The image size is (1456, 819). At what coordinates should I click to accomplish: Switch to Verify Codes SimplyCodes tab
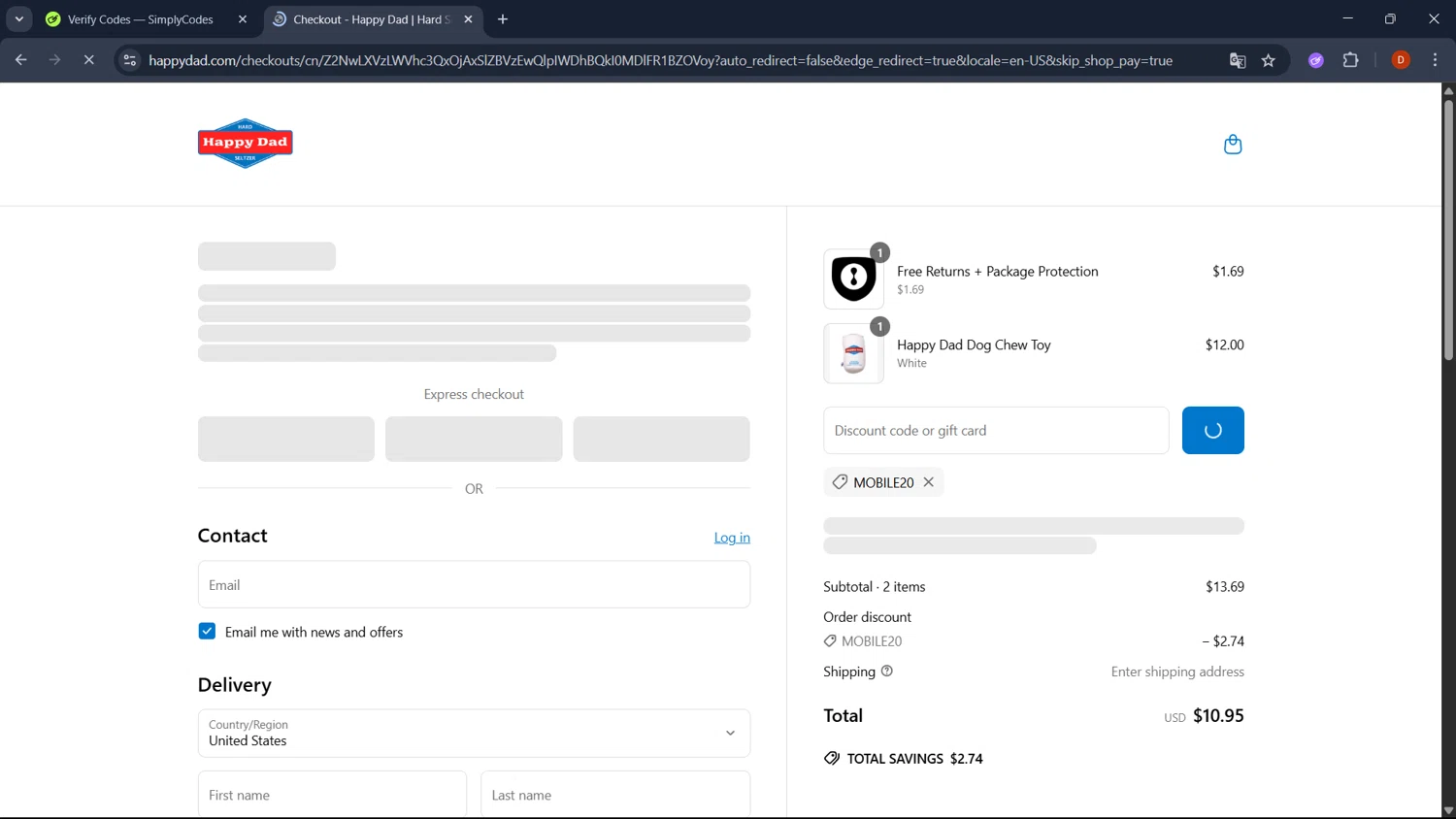141,19
